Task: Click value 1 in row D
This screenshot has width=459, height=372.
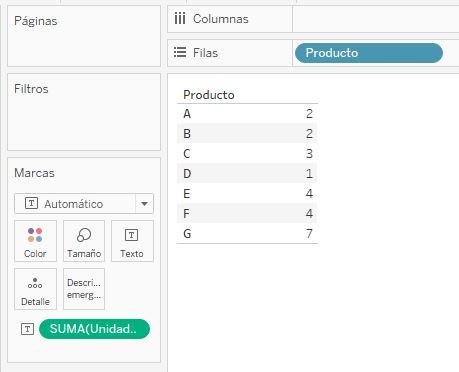Action: point(309,174)
